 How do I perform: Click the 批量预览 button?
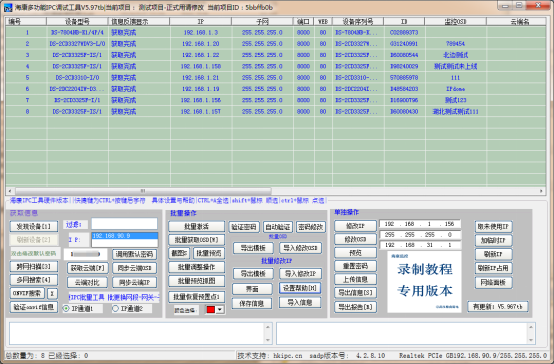tap(209, 253)
